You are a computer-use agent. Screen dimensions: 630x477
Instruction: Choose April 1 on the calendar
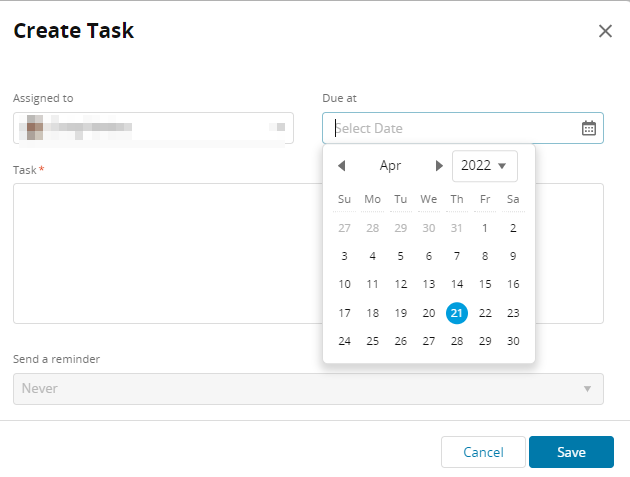tap(485, 228)
